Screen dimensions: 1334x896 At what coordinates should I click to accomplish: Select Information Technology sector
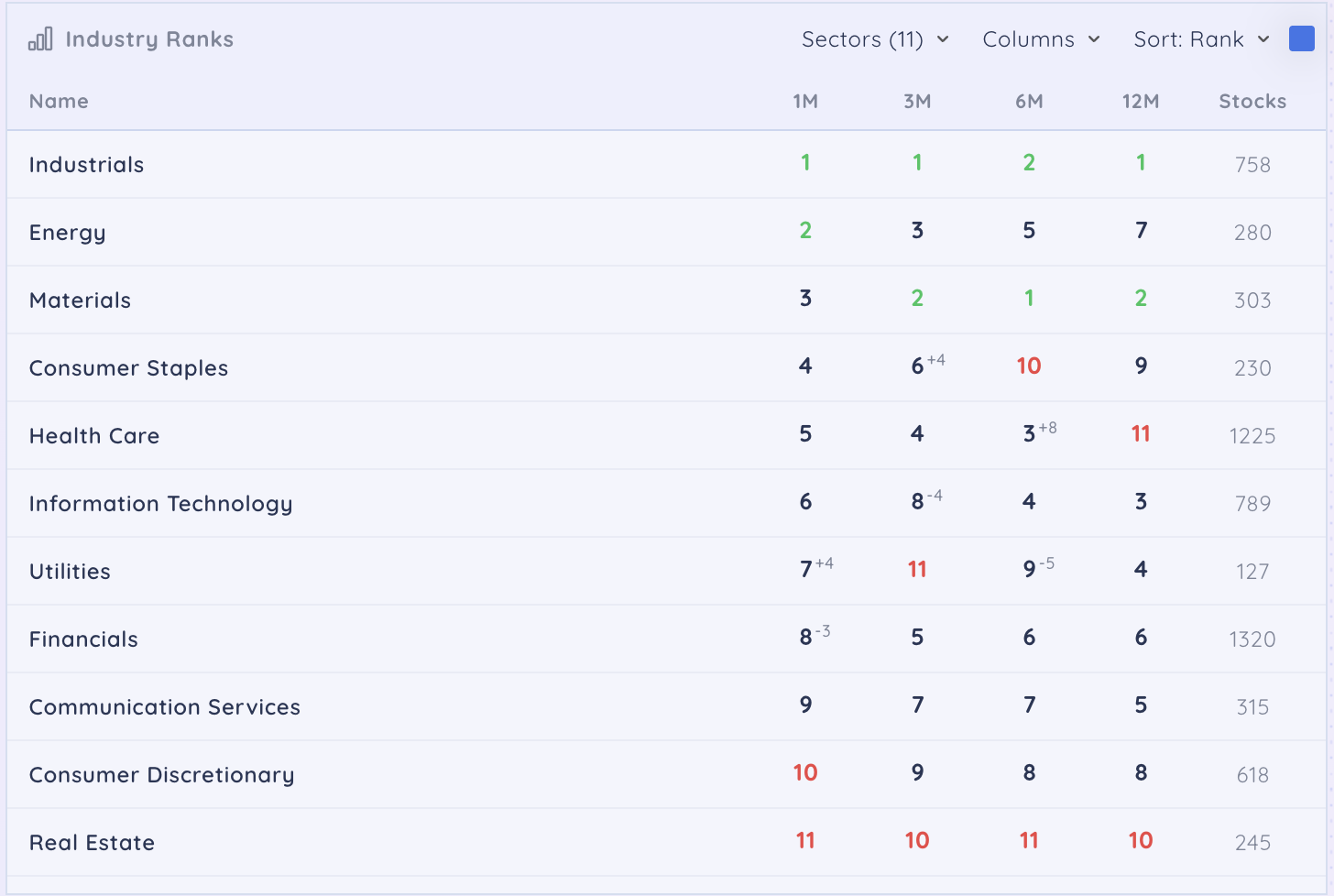click(160, 504)
